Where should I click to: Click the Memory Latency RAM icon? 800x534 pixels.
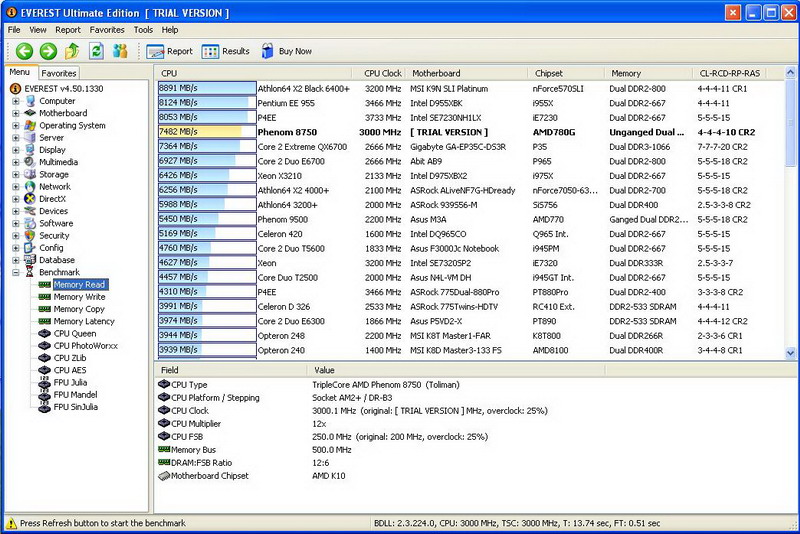point(45,321)
